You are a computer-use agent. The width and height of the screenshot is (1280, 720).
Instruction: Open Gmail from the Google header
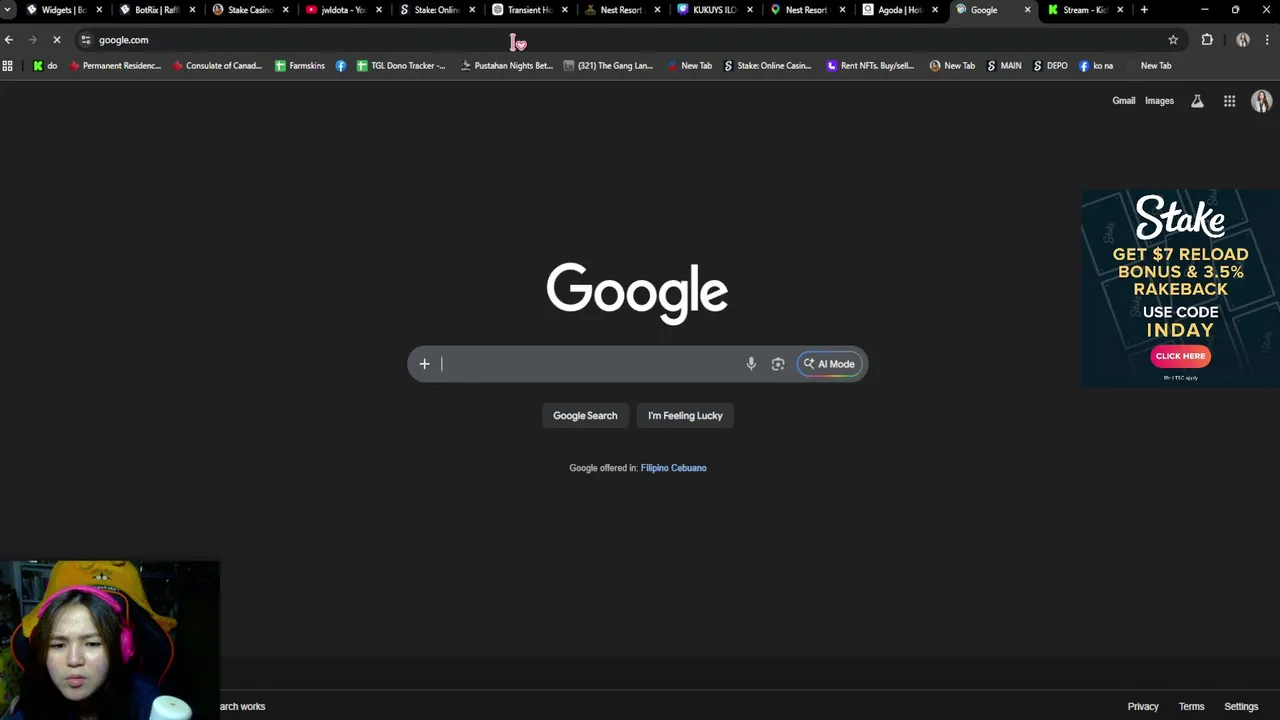pos(1124,101)
